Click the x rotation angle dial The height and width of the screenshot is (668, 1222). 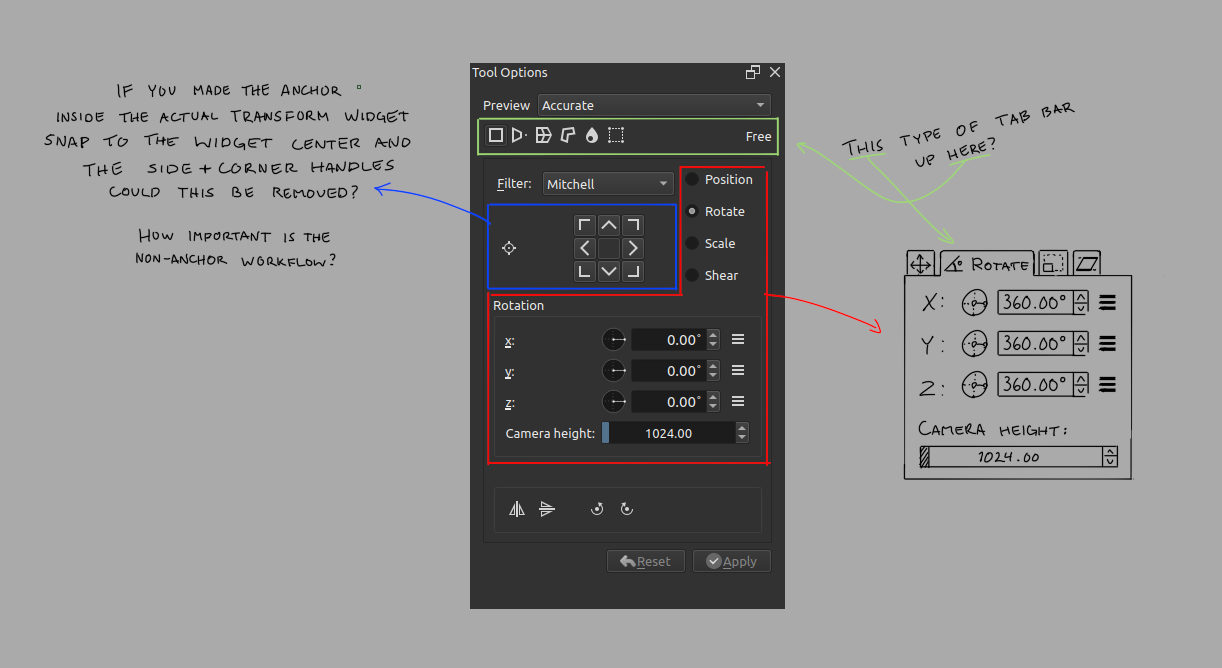614,340
